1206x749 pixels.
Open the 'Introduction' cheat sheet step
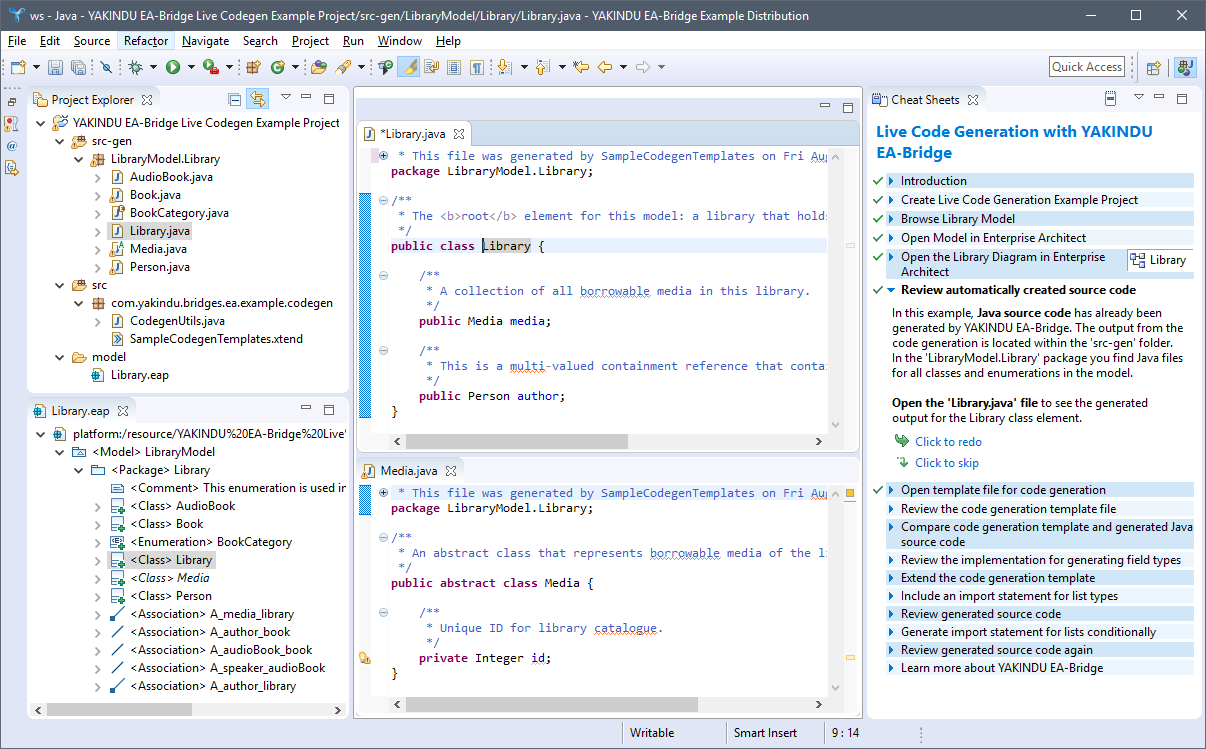pos(934,181)
